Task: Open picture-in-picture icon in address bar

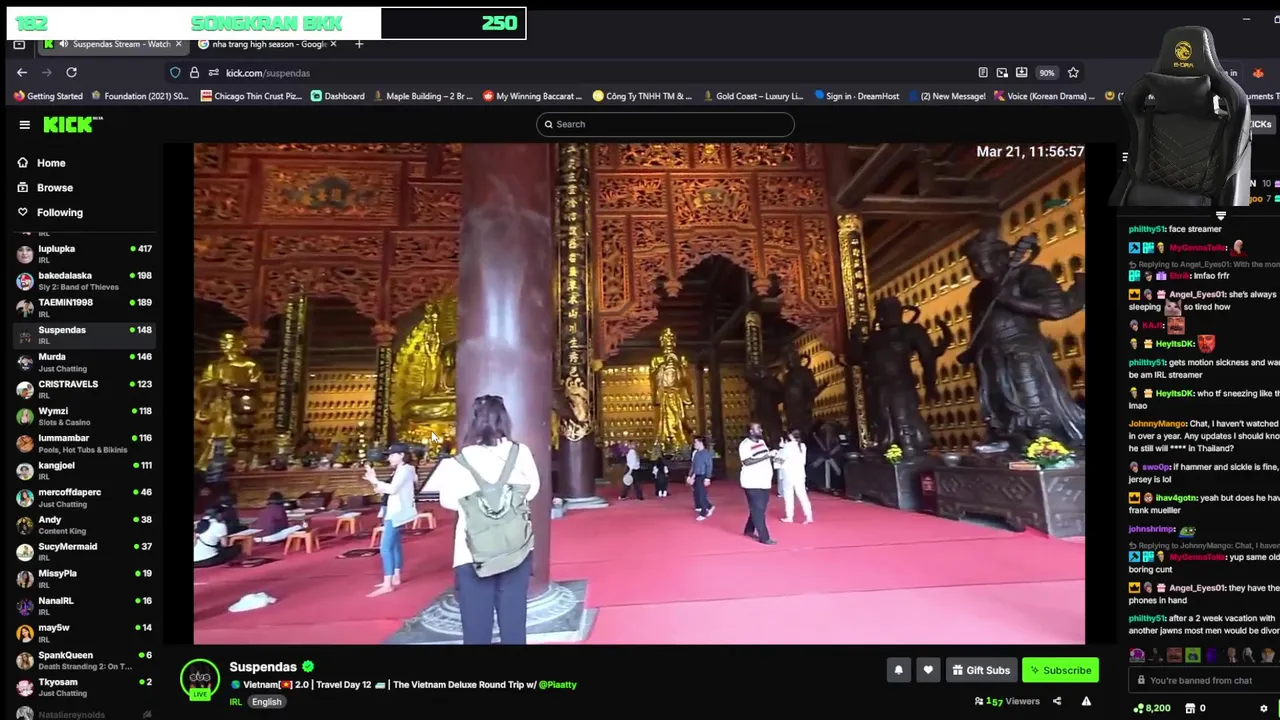Action: [1002, 73]
